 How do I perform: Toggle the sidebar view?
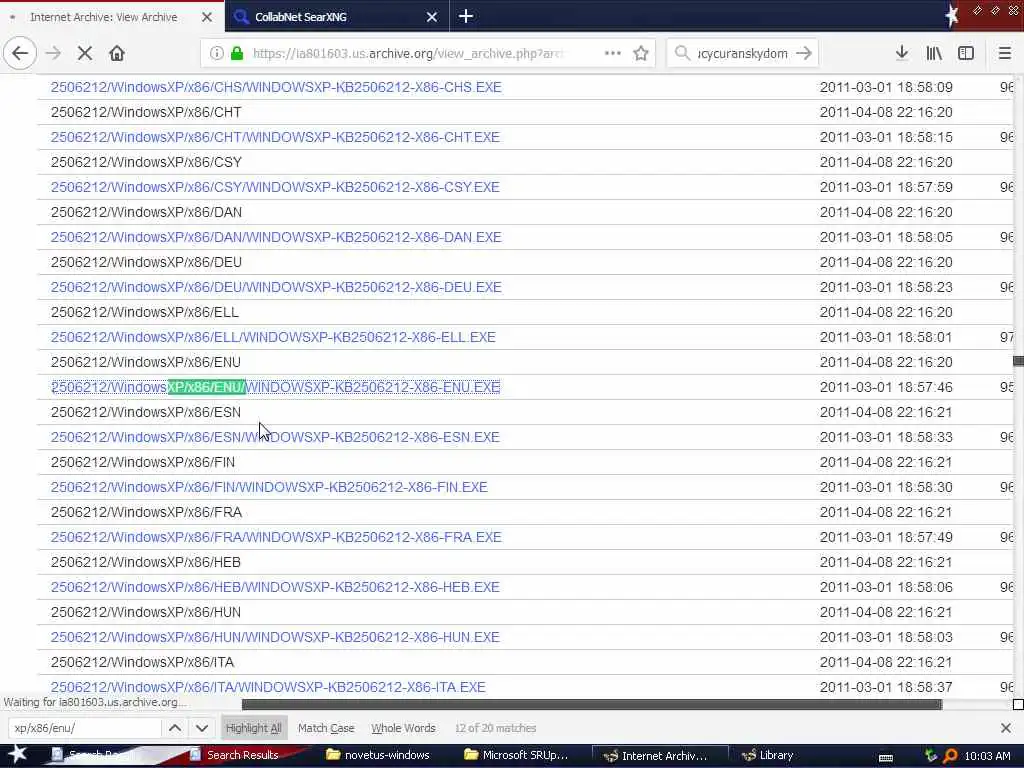coord(966,54)
